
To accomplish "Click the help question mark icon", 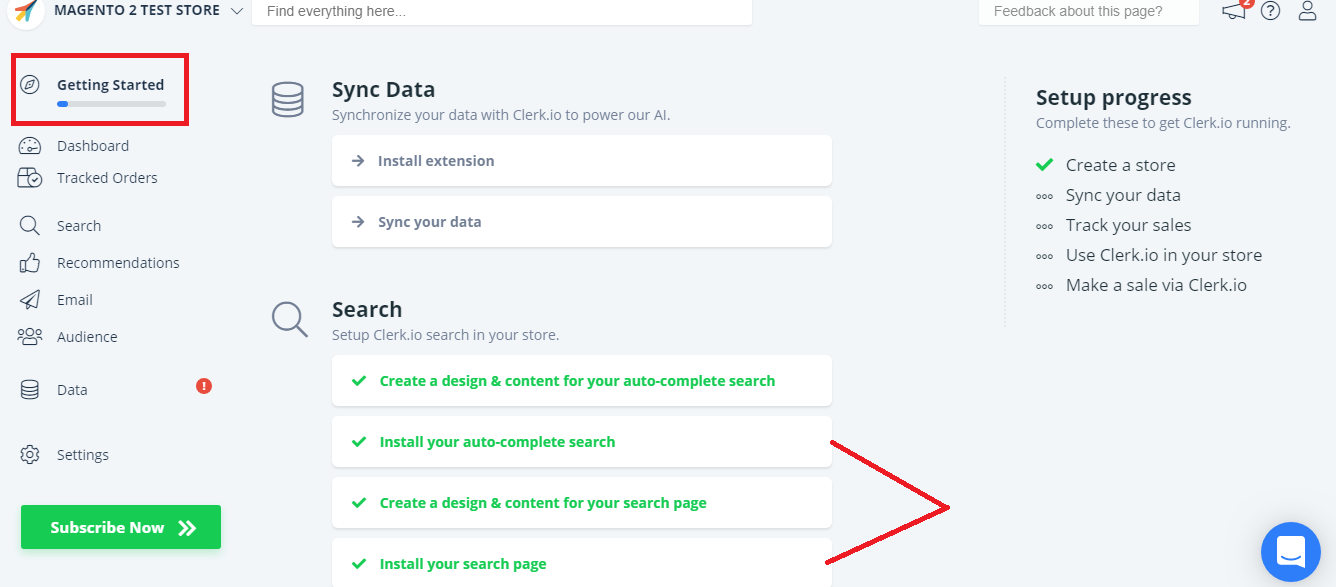I will [x=1270, y=11].
